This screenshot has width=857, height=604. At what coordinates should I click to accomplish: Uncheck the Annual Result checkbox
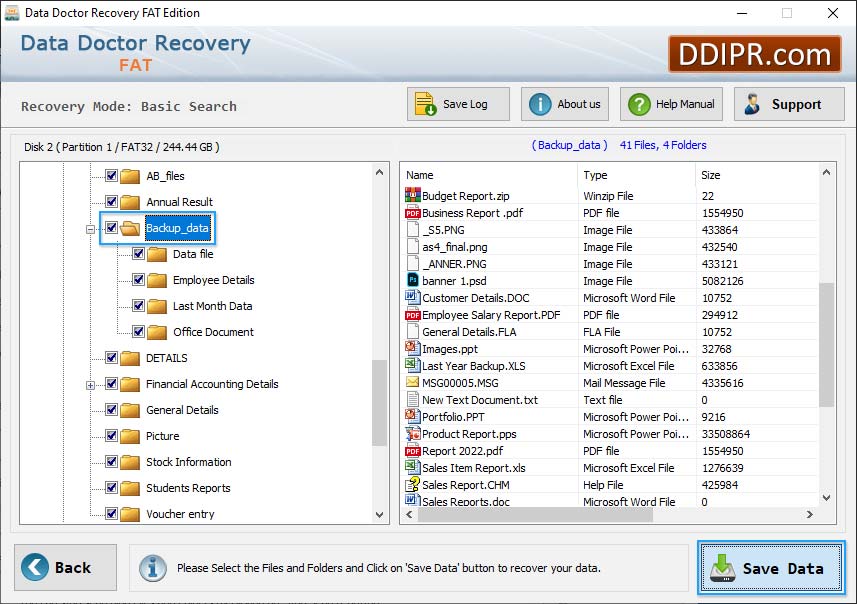111,201
